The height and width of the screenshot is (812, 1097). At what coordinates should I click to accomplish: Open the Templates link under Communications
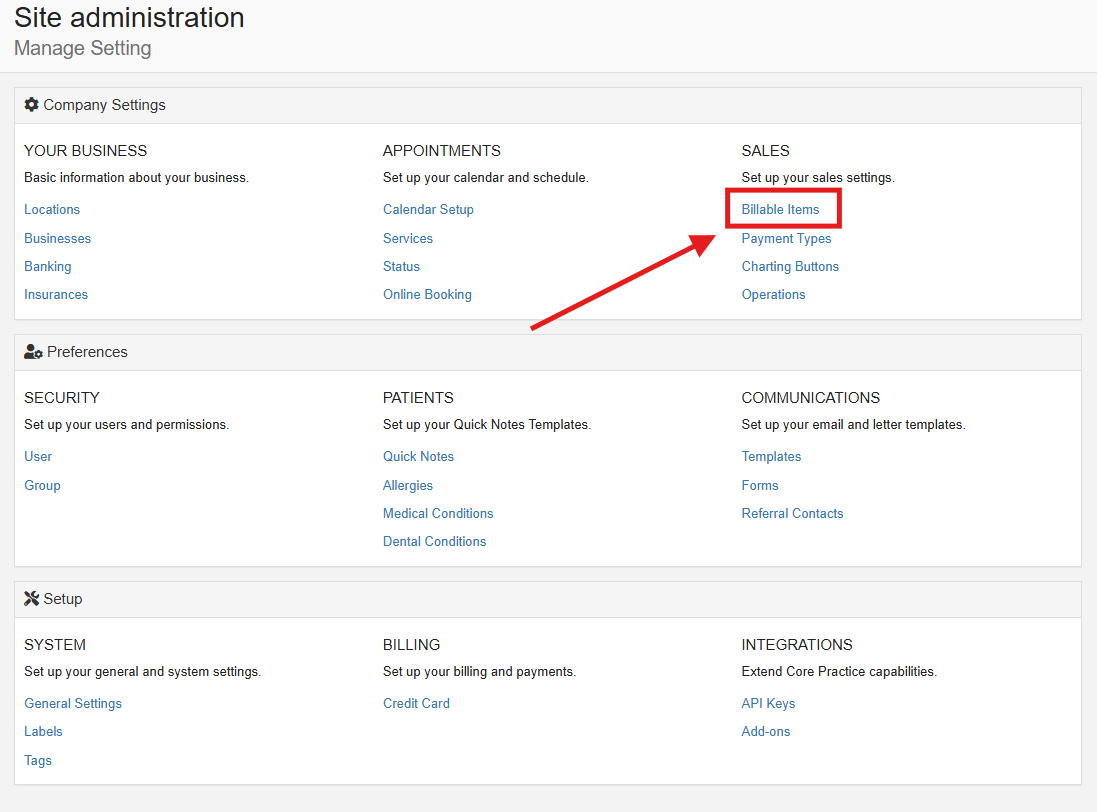point(771,457)
